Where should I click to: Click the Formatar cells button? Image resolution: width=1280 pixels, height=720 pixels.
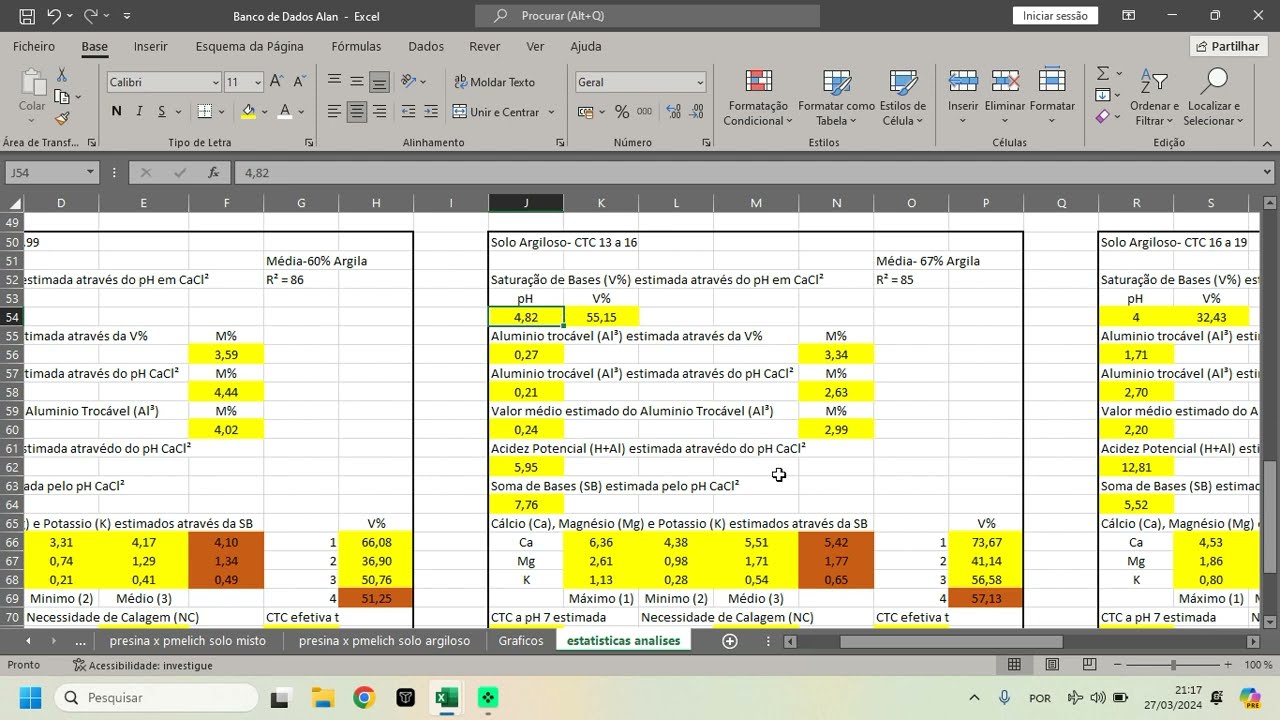pyautogui.click(x=1052, y=98)
